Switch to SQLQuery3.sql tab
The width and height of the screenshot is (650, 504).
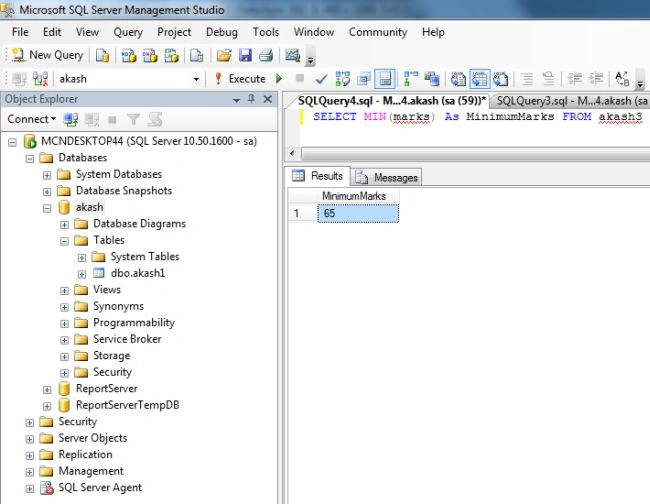tap(571, 101)
